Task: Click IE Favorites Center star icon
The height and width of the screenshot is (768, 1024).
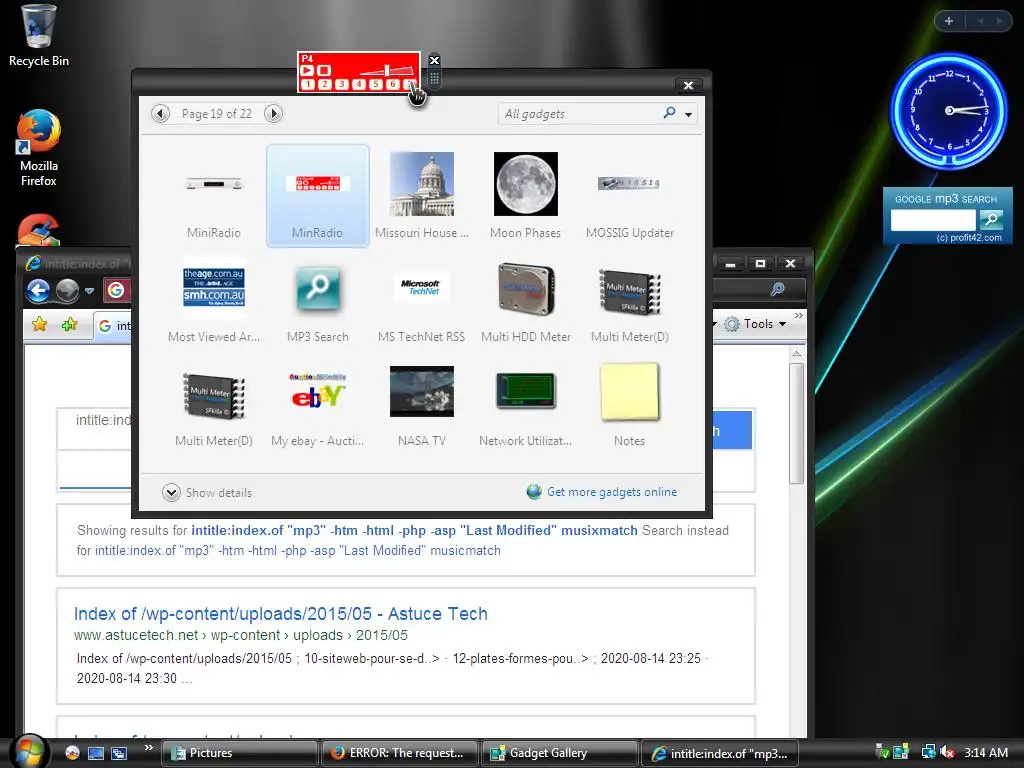Action: pyautogui.click(x=39, y=324)
